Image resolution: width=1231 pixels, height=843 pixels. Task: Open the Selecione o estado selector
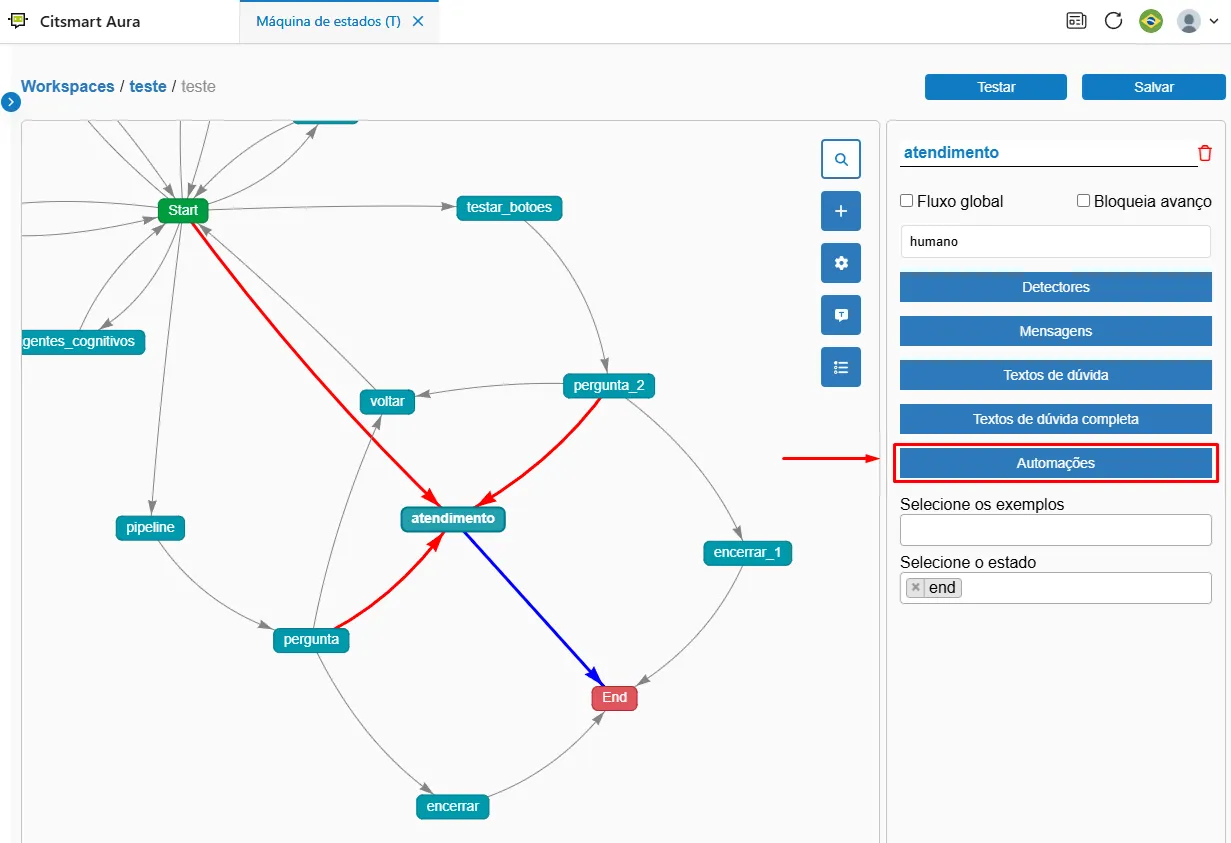click(1056, 588)
